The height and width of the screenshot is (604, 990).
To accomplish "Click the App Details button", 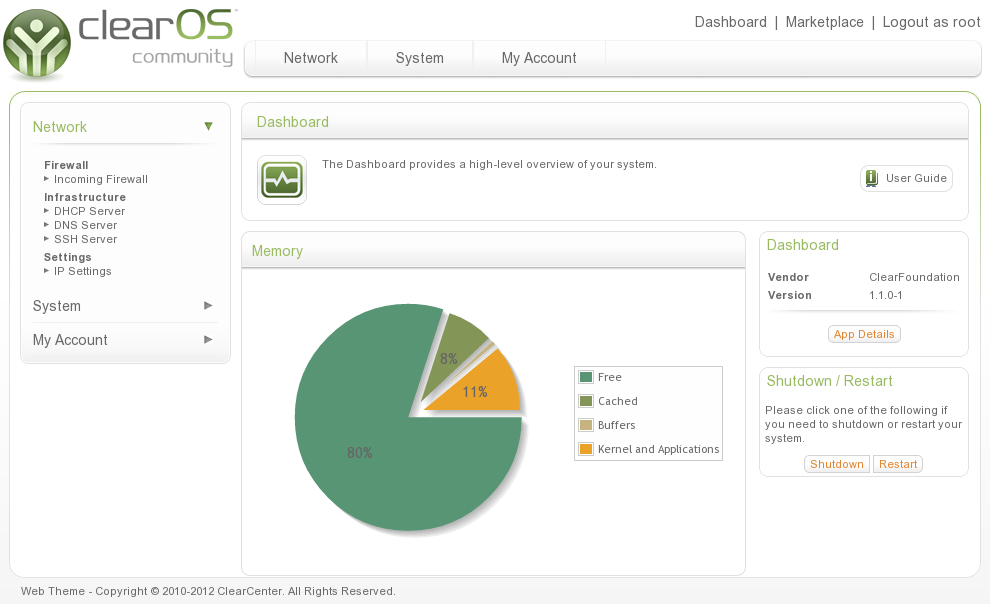I will [x=864, y=334].
